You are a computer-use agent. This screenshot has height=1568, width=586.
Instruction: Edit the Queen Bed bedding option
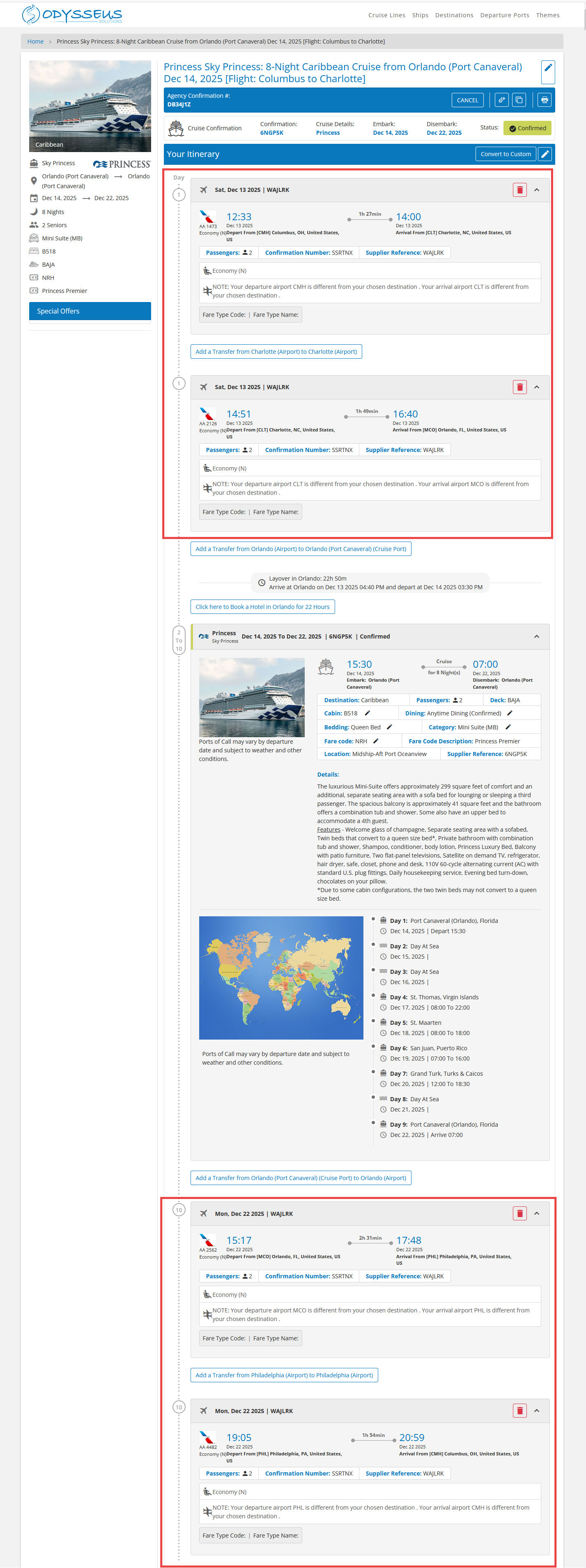[x=389, y=727]
